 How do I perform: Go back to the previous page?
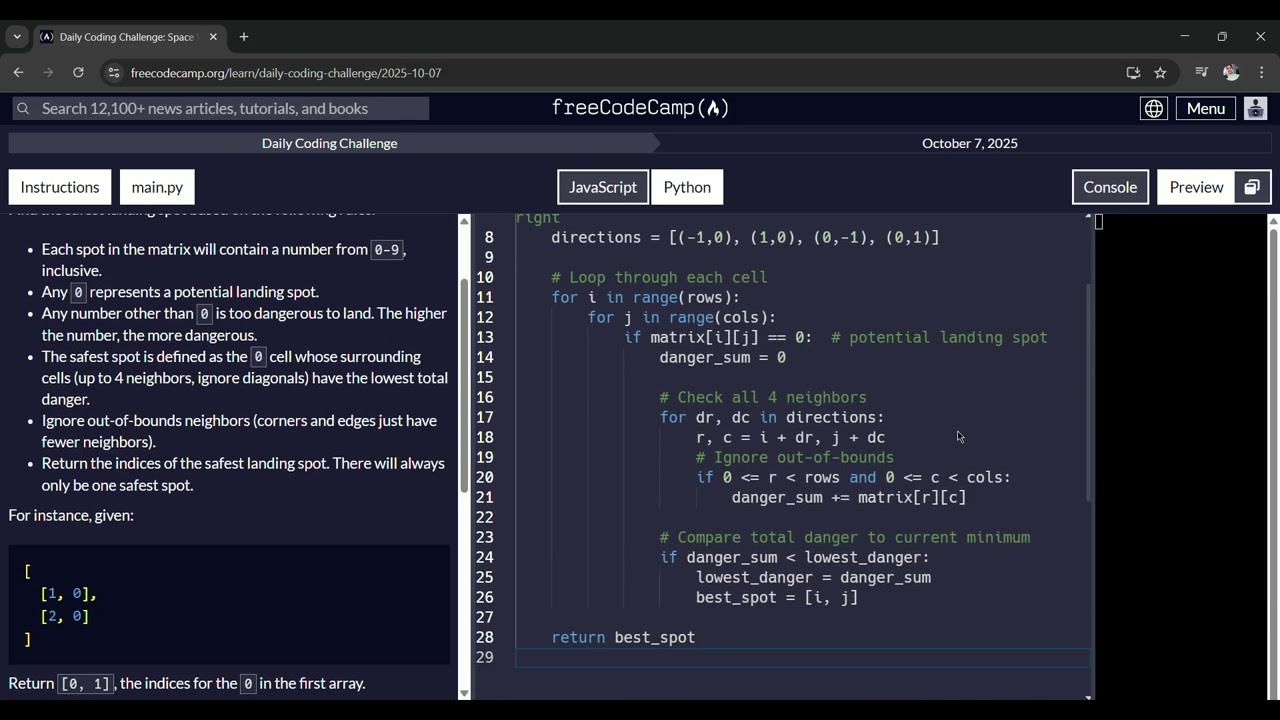pos(18,73)
